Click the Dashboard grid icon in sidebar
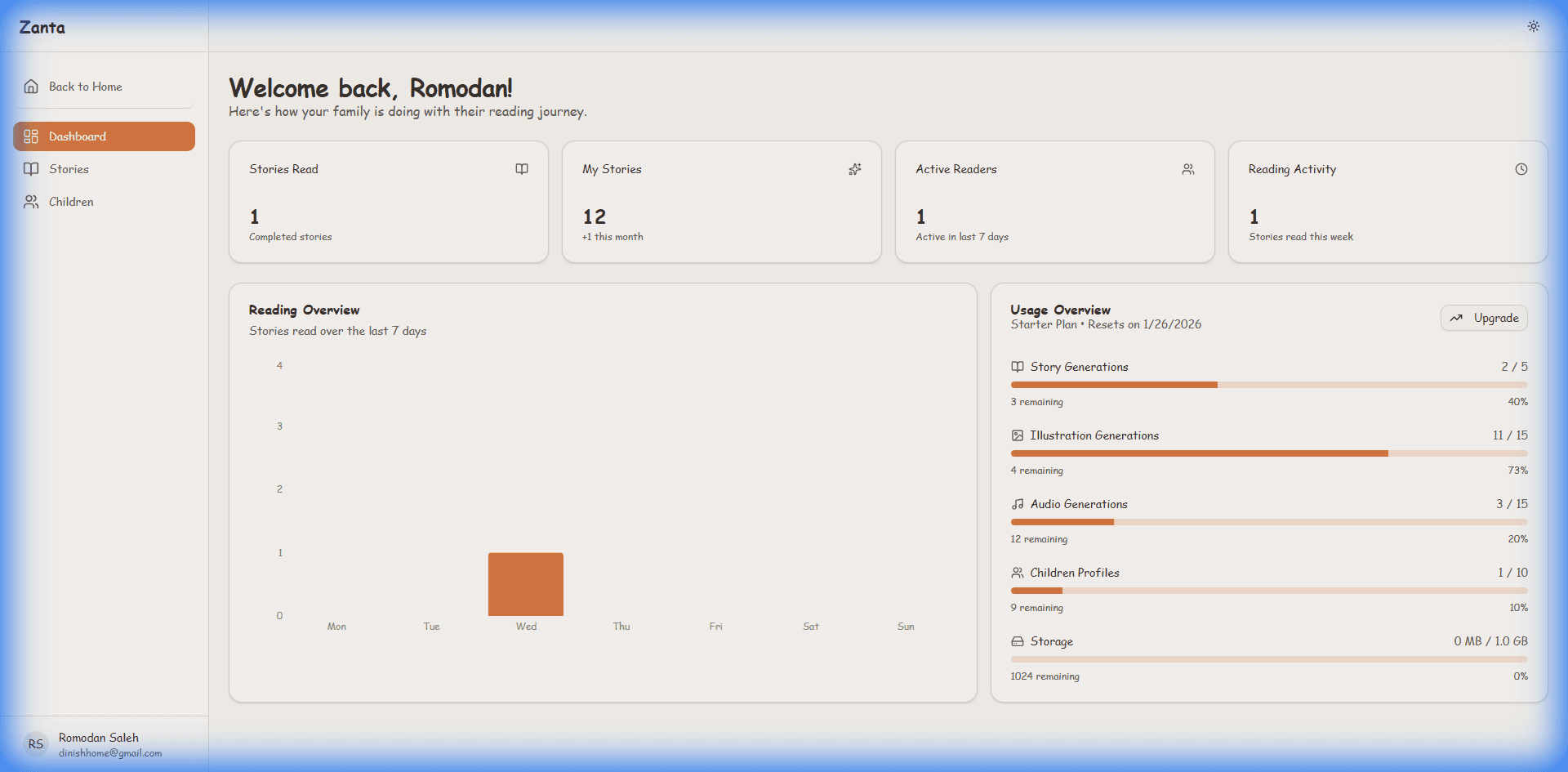The image size is (1568, 772). click(x=31, y=136)
